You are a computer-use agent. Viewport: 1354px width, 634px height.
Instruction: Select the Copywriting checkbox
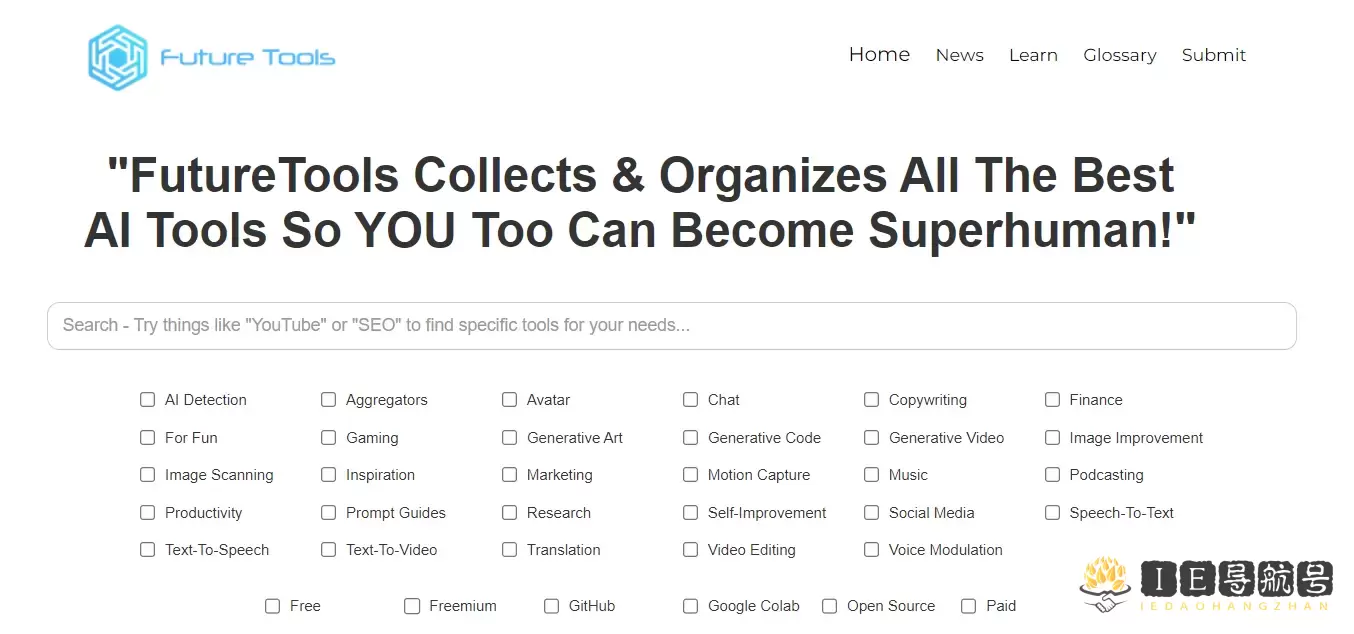tap(872, 400)
